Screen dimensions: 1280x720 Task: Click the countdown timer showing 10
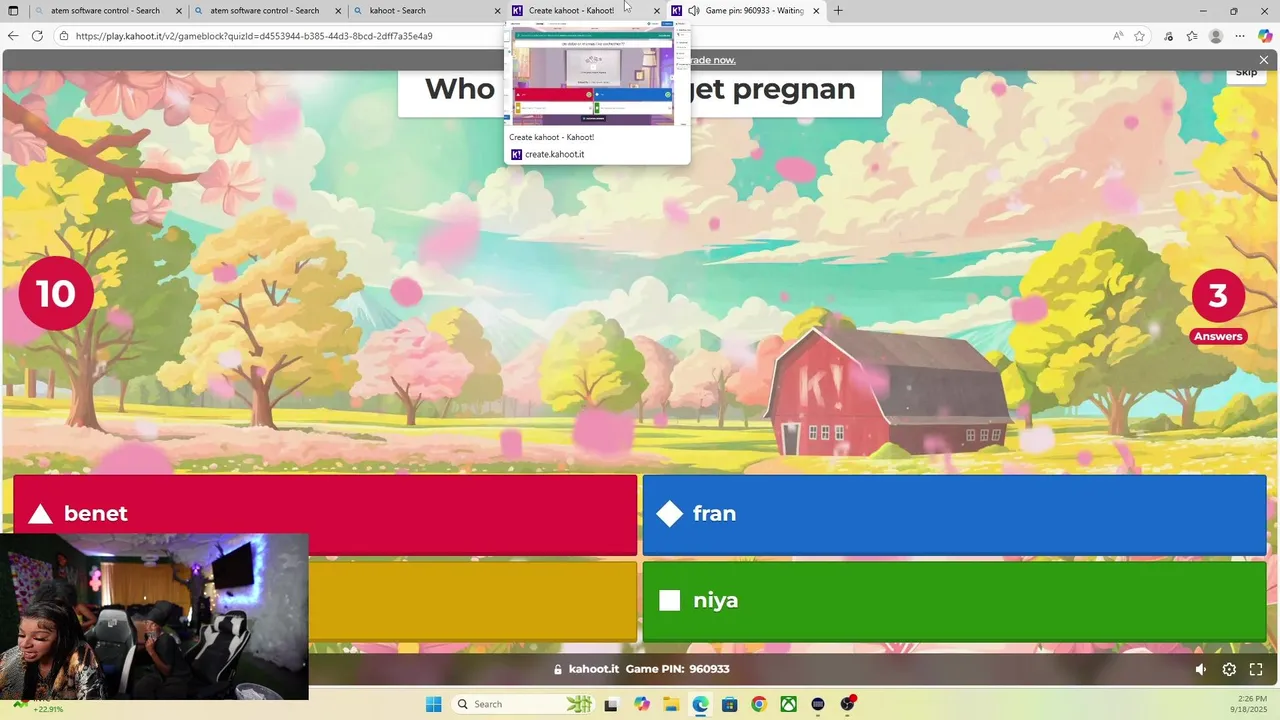(56, 293)
